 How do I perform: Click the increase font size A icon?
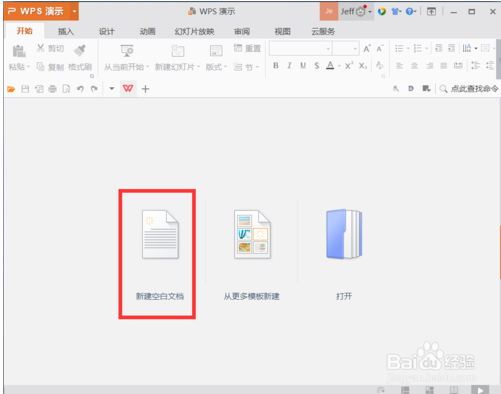367,49
